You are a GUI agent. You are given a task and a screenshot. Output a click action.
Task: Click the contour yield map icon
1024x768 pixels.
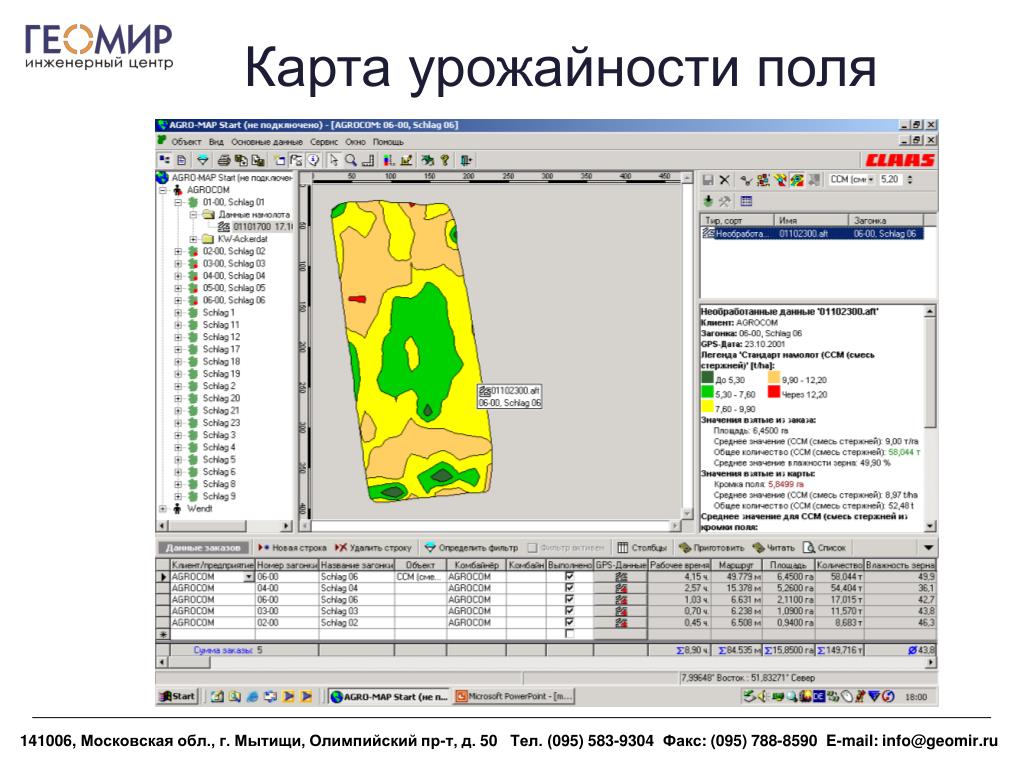pos(797,180)
